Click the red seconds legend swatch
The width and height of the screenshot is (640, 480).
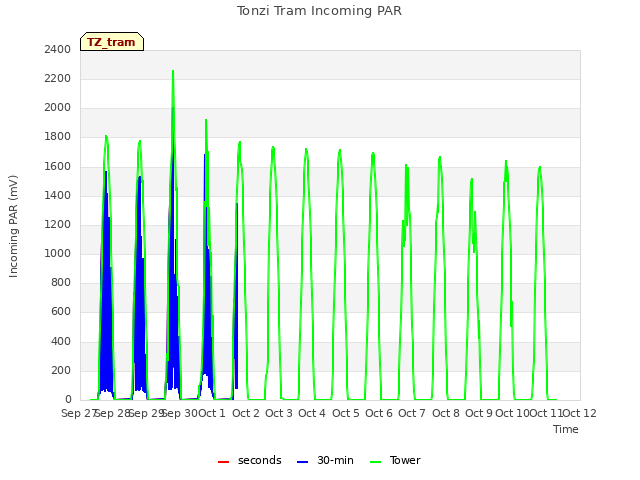click(223, 462)
